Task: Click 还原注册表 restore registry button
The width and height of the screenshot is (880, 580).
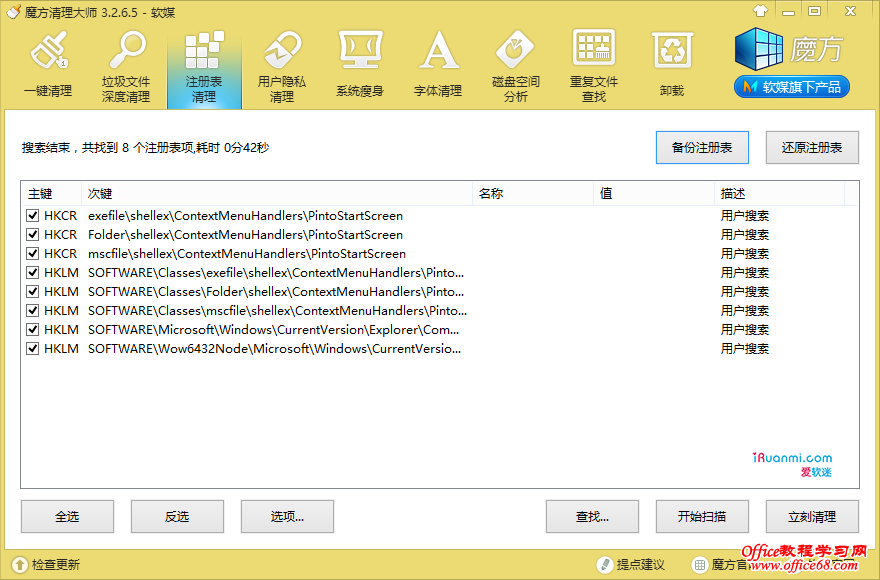Action: [x=812, y=148]
